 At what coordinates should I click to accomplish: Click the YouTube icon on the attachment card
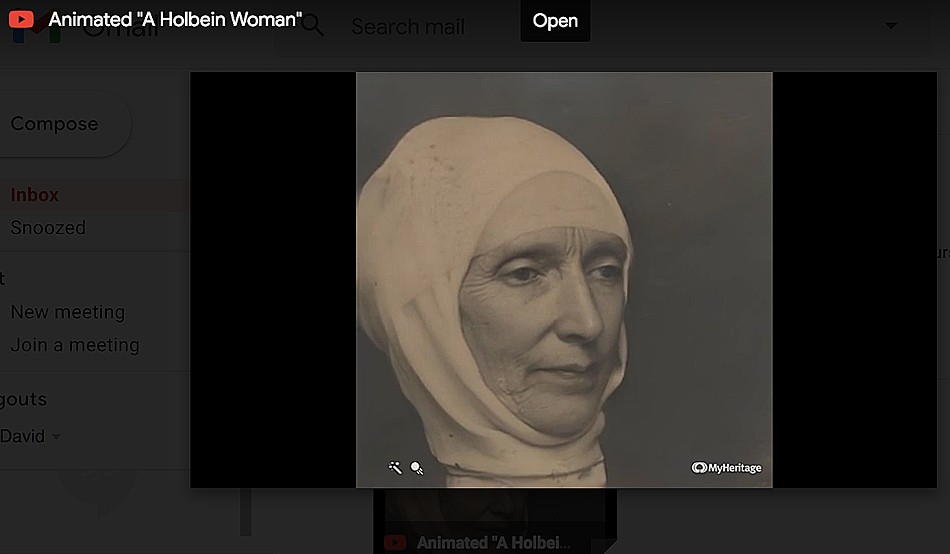click(x=395, y=543)
